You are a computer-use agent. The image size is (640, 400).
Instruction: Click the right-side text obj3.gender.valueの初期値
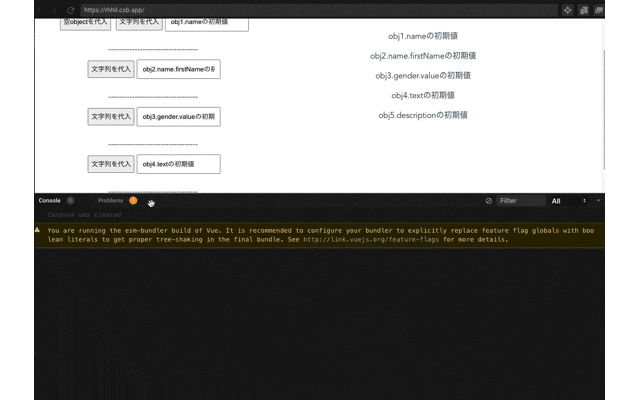tap(423, 76)
